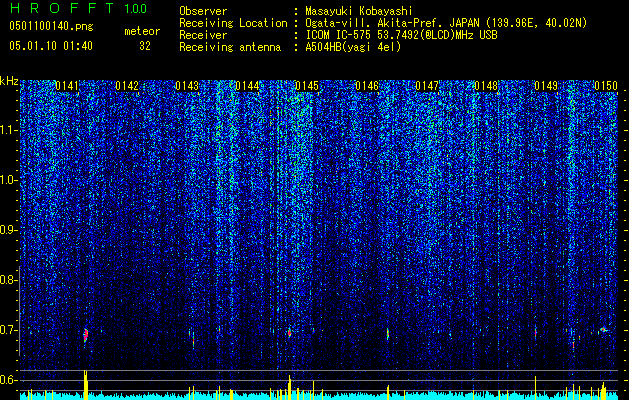
Task: Click the name Masayuki Kobayashi
Action: 359,11
